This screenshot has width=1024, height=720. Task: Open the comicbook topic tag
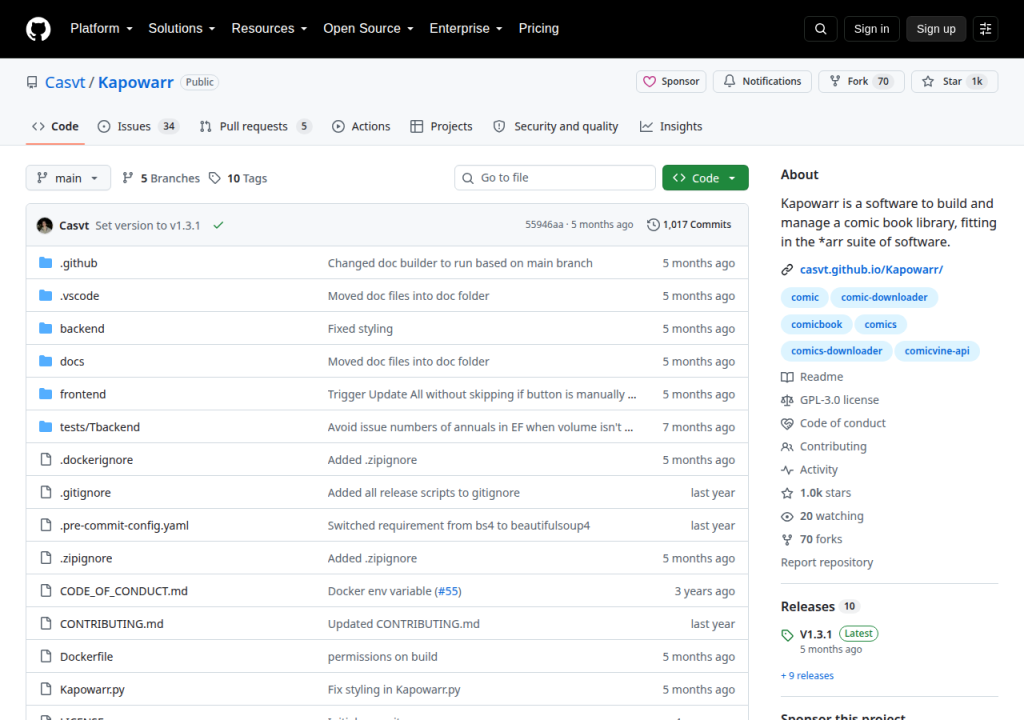click(816, 324)
